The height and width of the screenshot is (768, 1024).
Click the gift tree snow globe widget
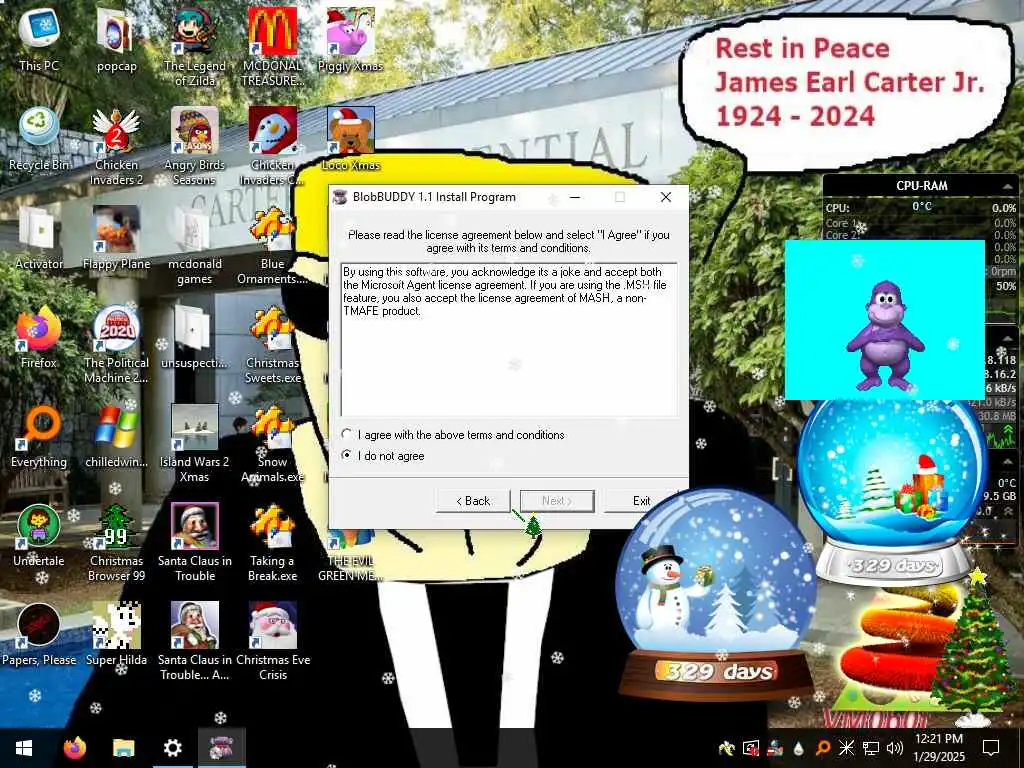(x=893, y=488)
